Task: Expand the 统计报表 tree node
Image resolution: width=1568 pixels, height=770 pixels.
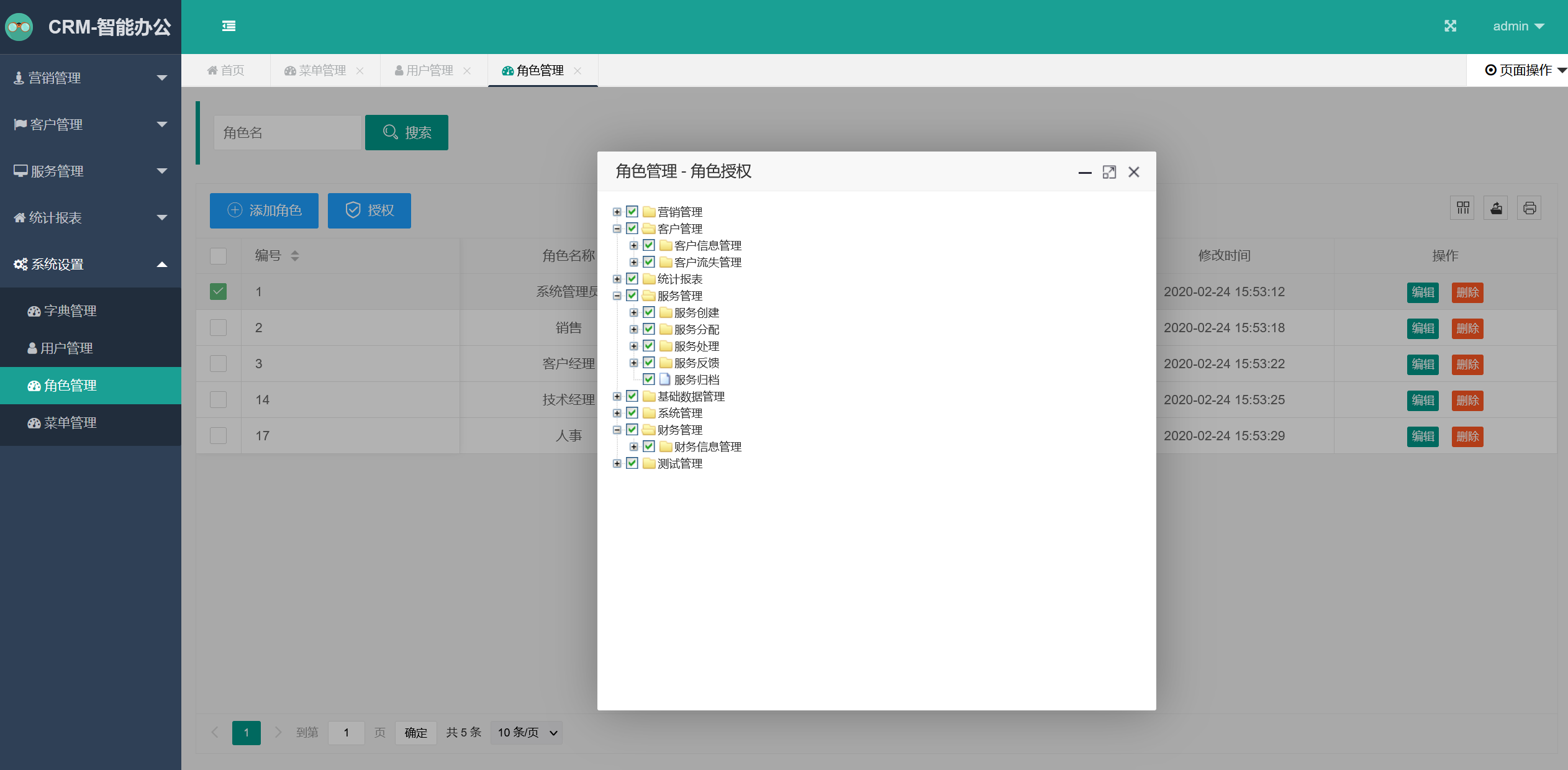Action: click(x=617, y=279)
